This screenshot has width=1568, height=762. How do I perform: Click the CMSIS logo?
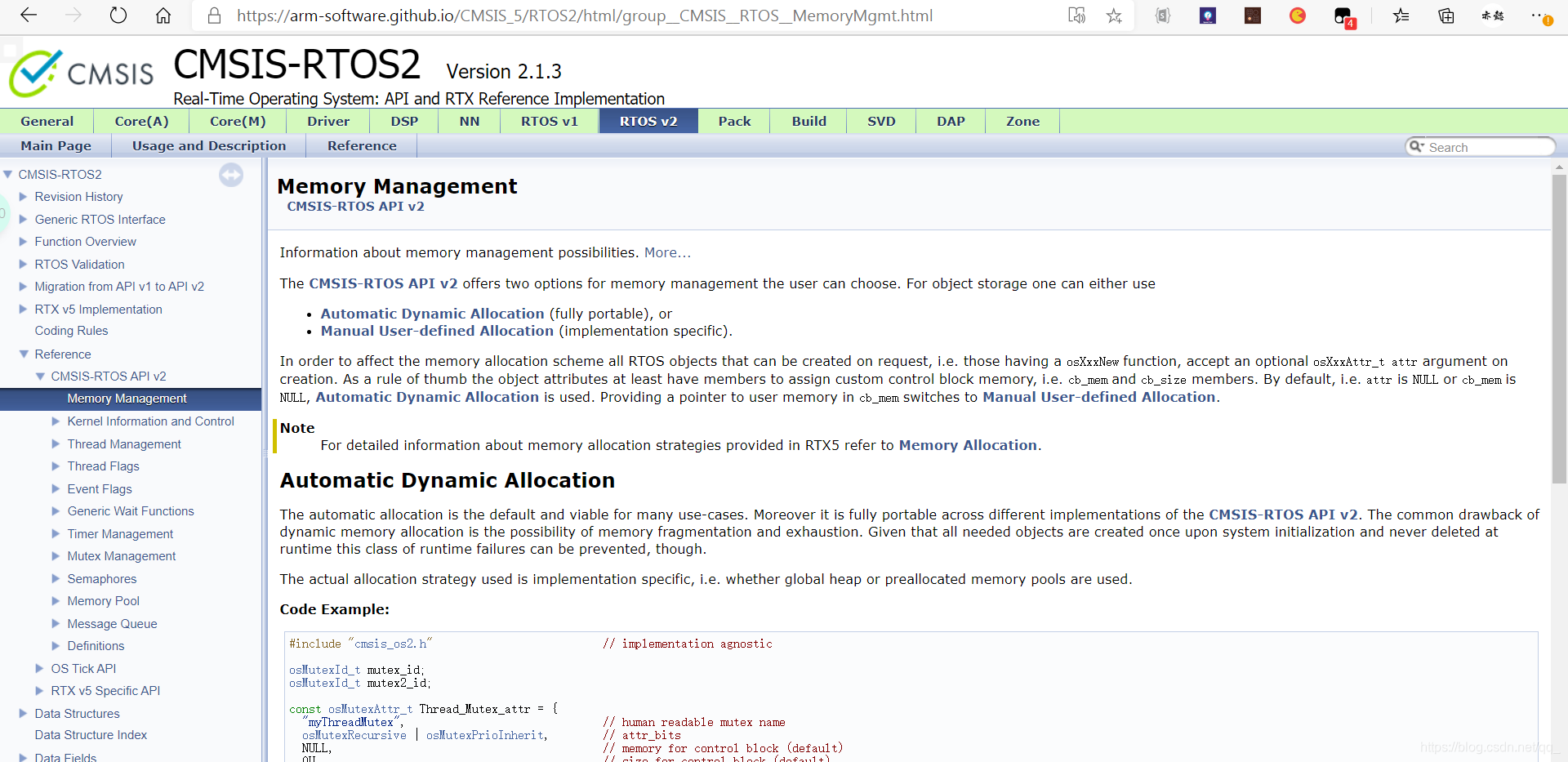tap(81, 74)
